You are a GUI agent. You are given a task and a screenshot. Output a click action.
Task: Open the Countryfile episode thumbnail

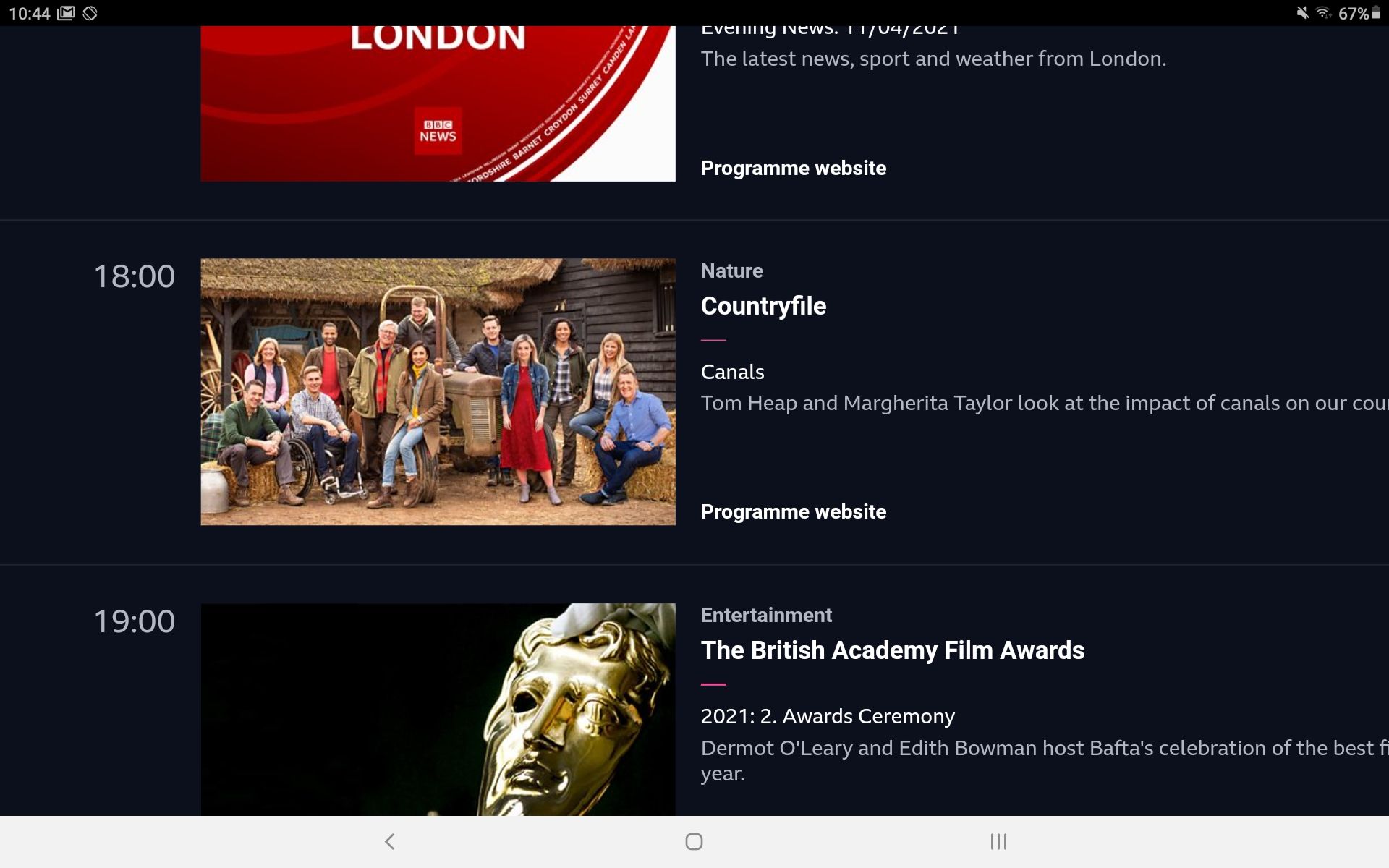(438, 391)
